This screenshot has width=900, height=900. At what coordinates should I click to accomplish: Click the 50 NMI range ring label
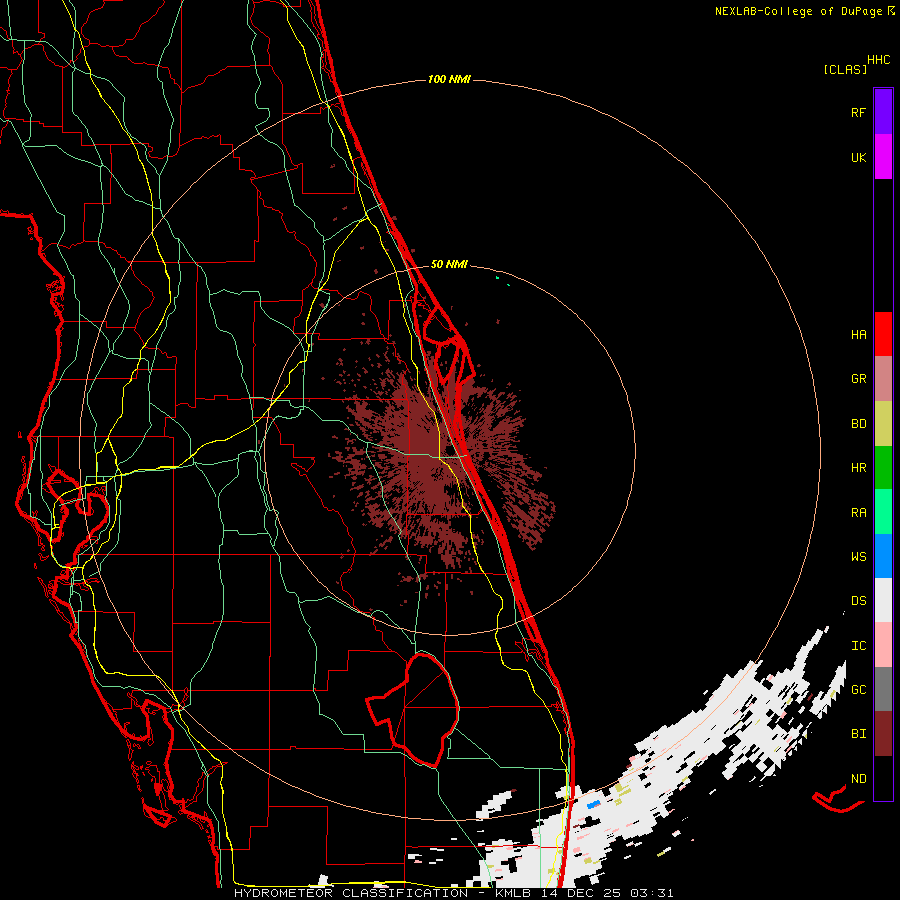(x=449, y=264)
